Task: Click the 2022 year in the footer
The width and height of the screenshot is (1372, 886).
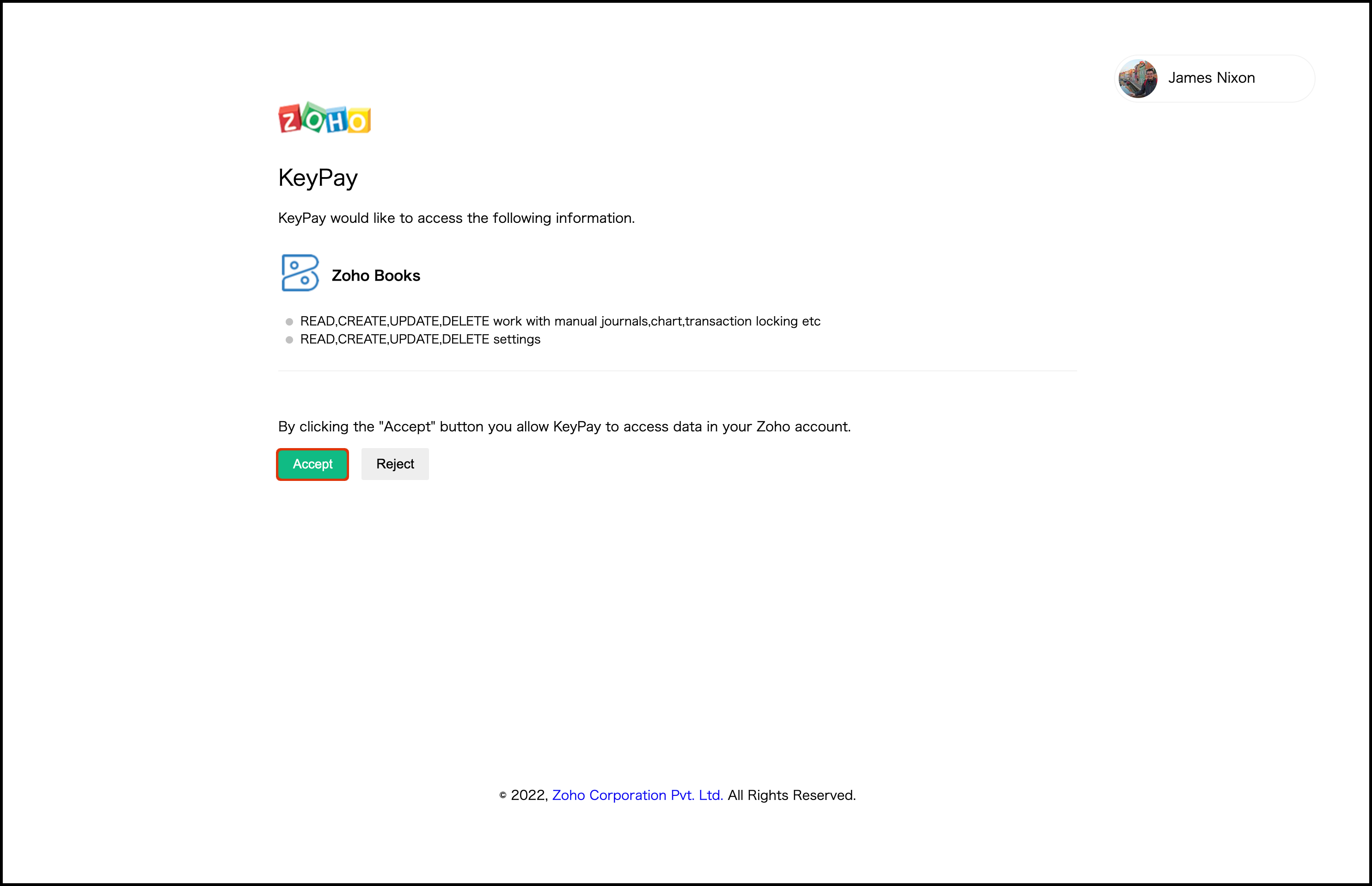Action: pos(528,795)
